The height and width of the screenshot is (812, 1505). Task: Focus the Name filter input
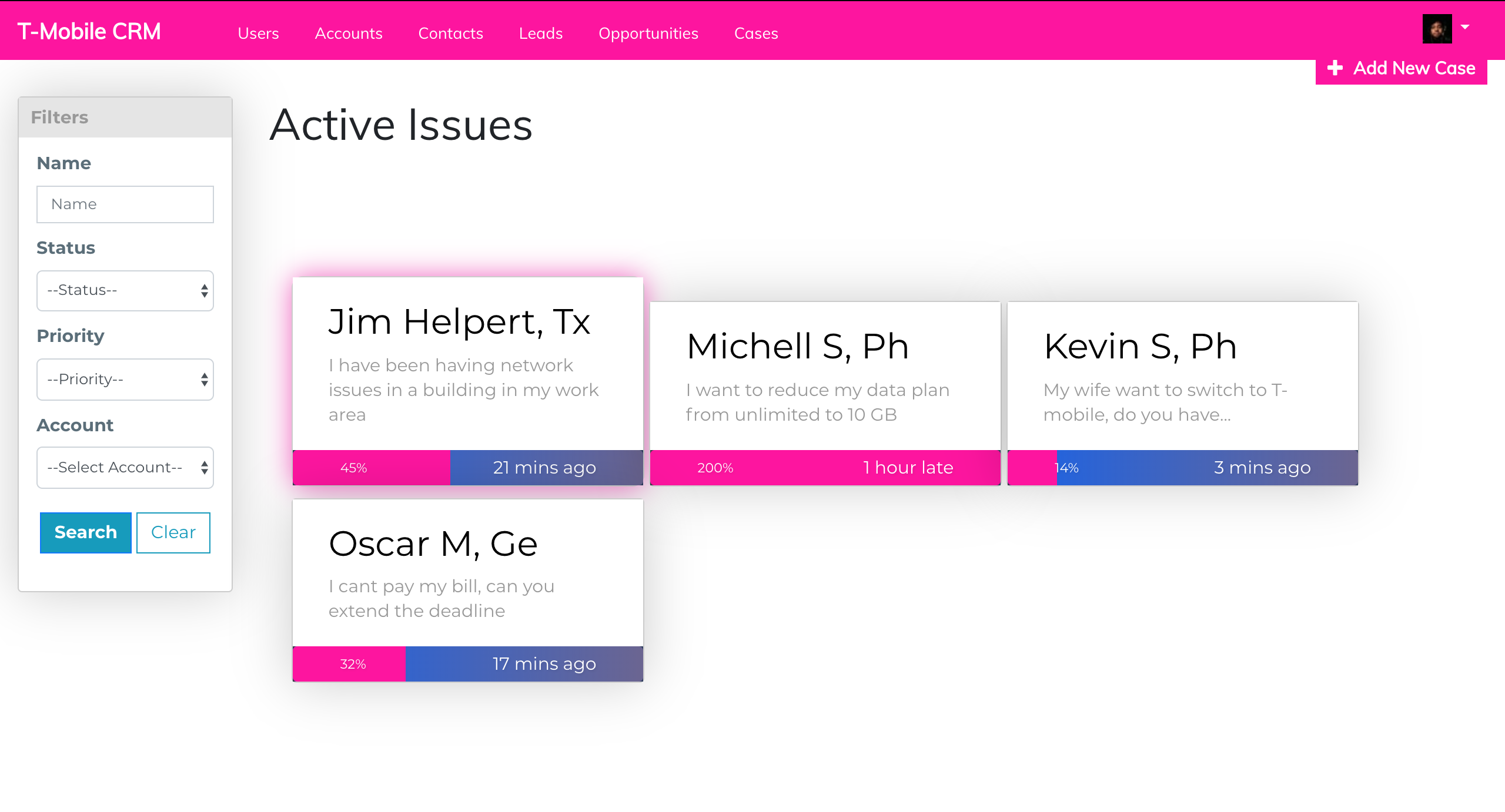tap(125, 204)
